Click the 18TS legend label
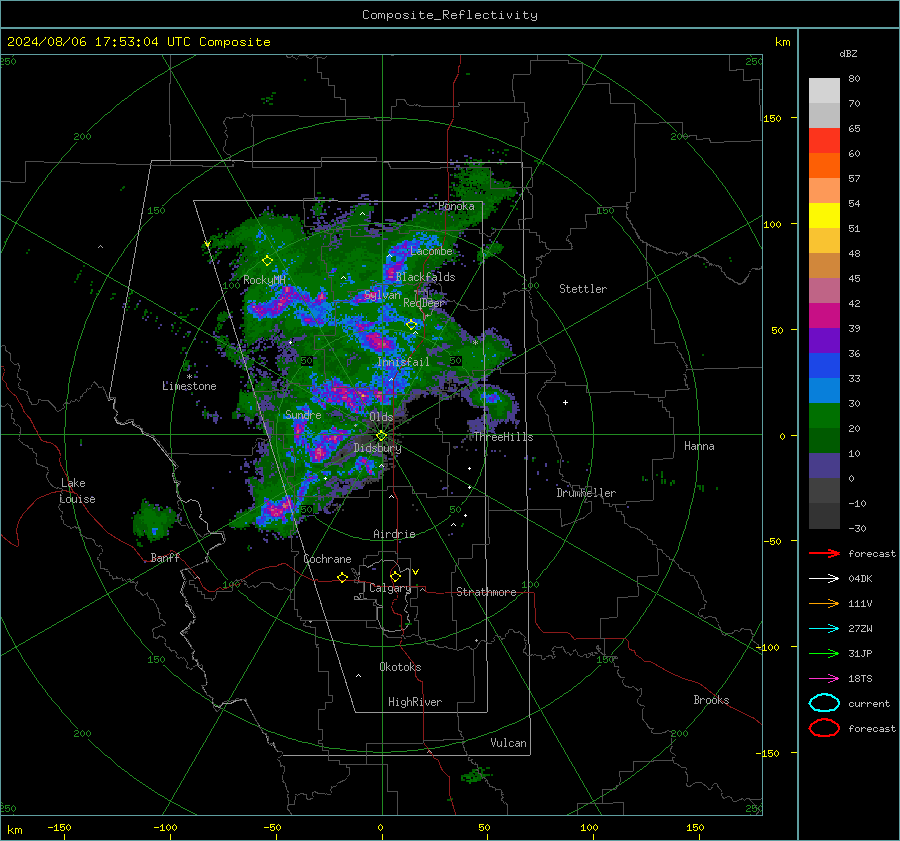The image size is (900, 841). pos(860,679)
